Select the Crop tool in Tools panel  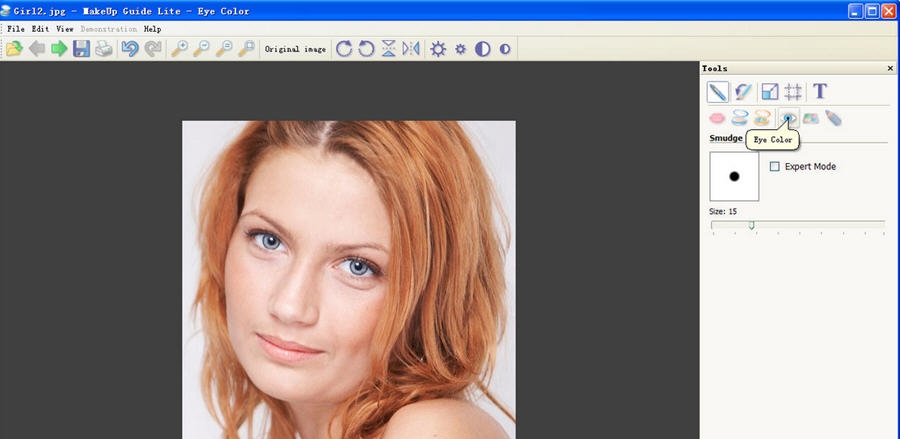point(793,92)
